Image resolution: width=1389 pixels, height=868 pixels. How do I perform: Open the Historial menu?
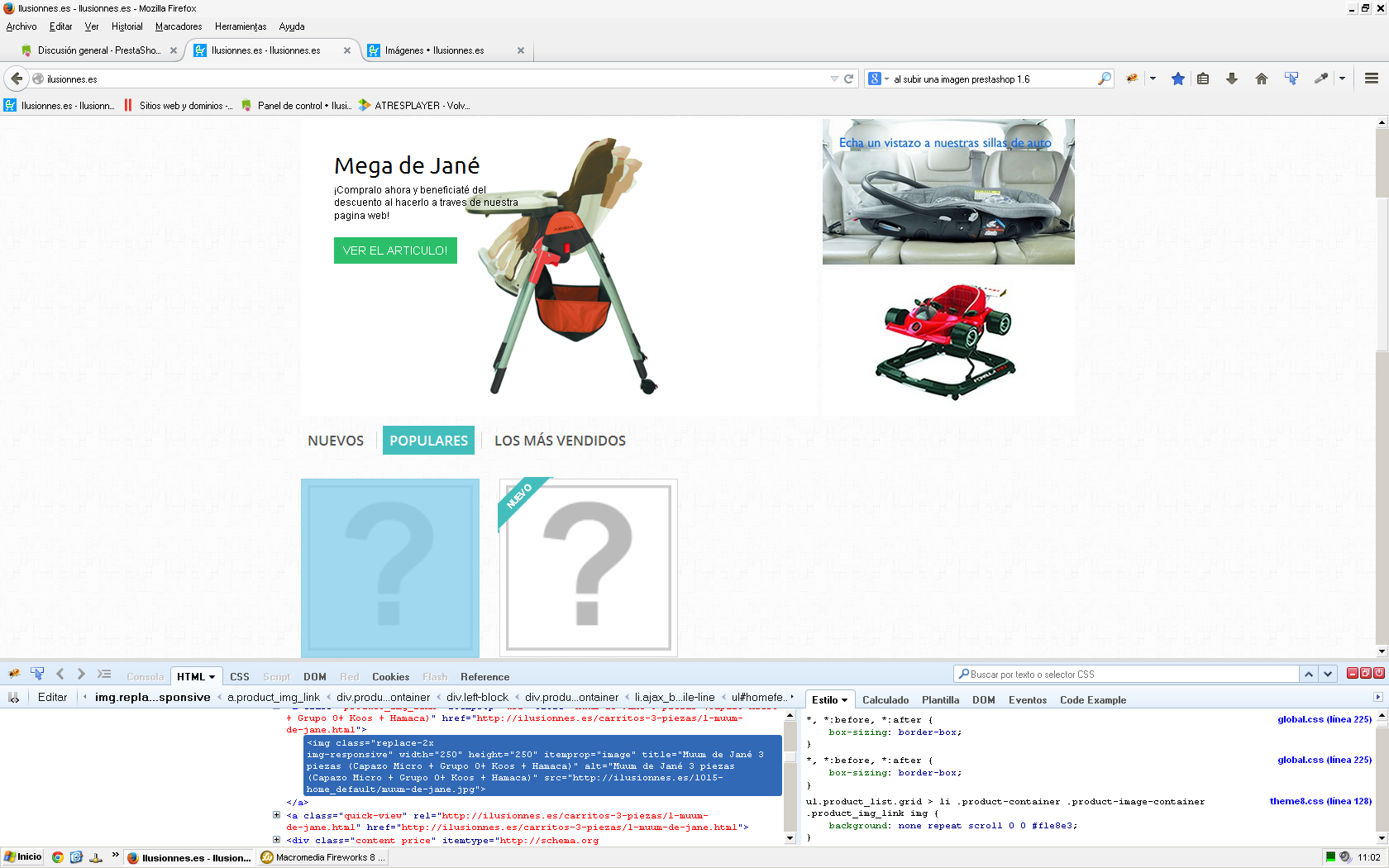point(127,26)
